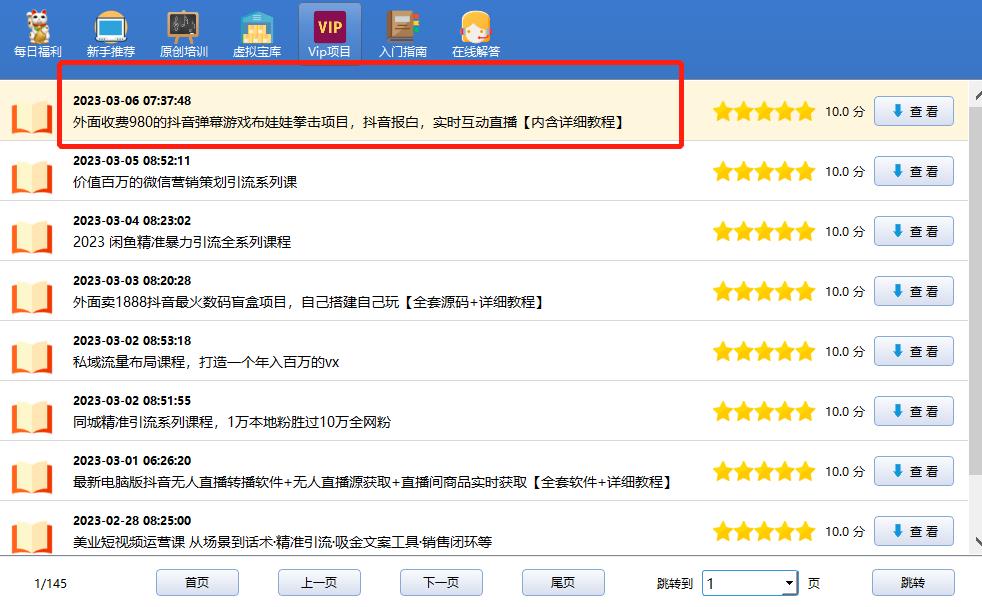The height and width of the screenshot is (607, 982).
Task: Click book icon of 美业短视频运营课 row
Action: (x=32, y=537)
